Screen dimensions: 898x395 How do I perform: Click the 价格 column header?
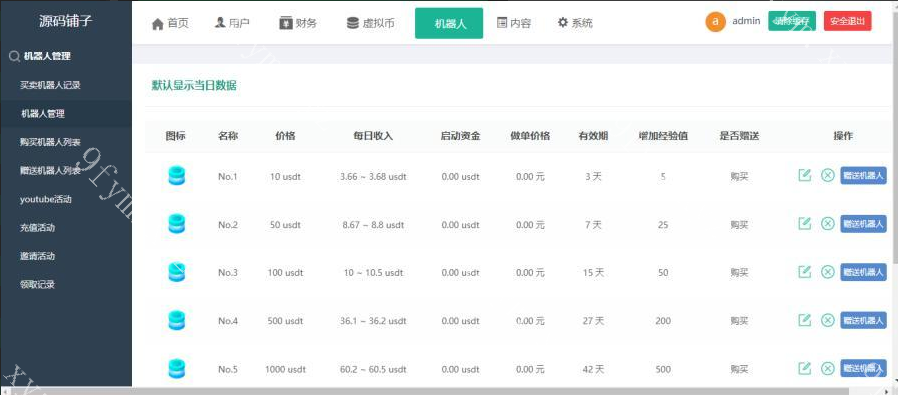285,136
